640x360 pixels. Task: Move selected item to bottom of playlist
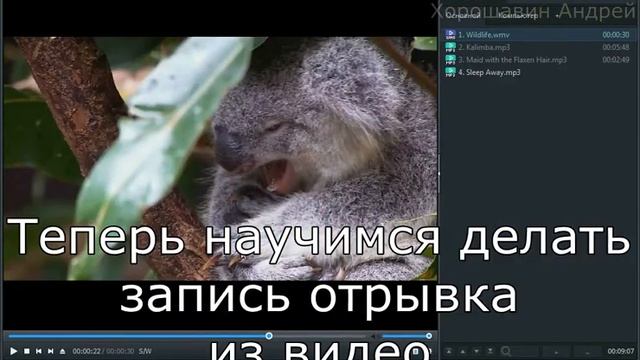pos(490,351)
